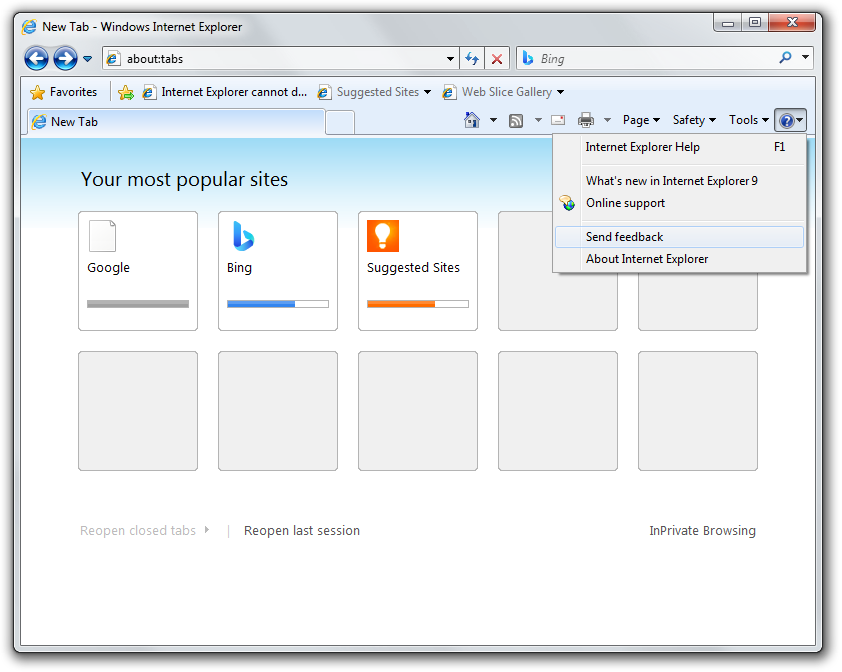Click the Home icon in the command bar

coord(472,120)
